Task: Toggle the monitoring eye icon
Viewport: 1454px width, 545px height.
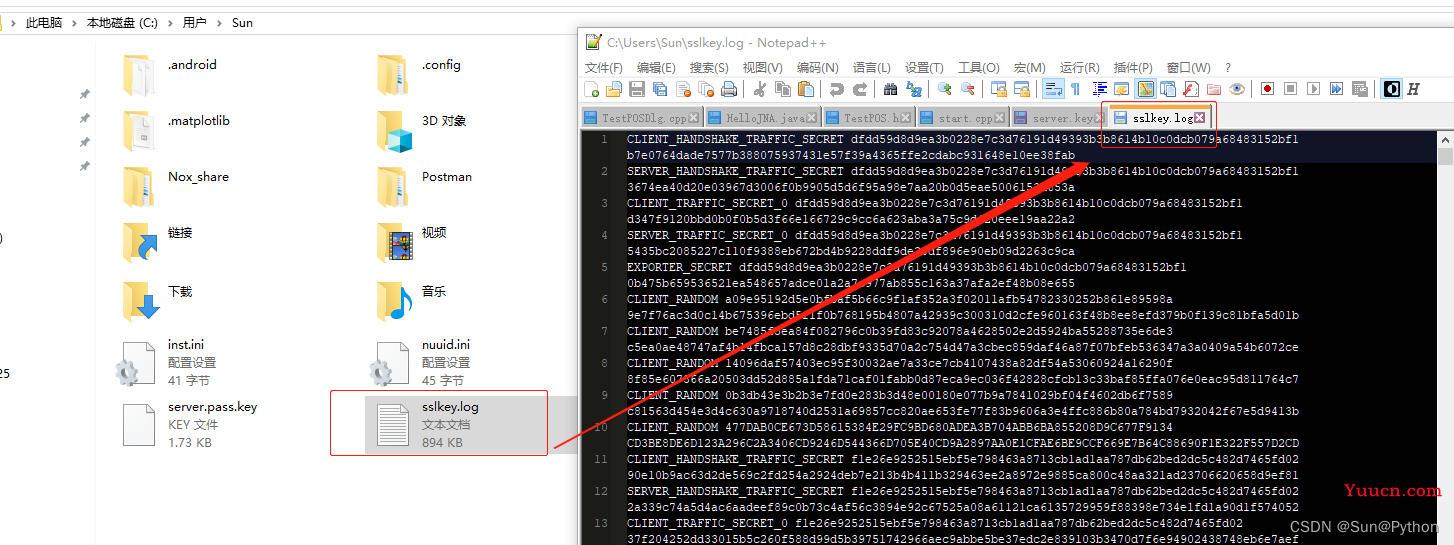Action: pos(1237,89)
